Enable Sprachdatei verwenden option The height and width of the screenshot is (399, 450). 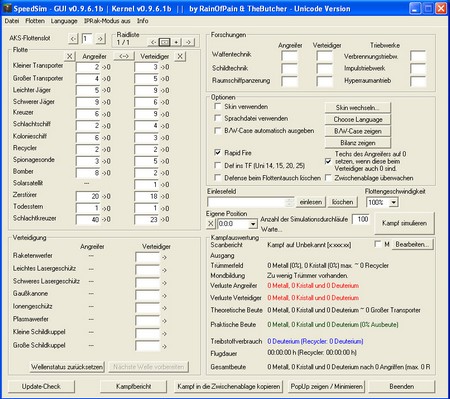click(x=218, y=118)
